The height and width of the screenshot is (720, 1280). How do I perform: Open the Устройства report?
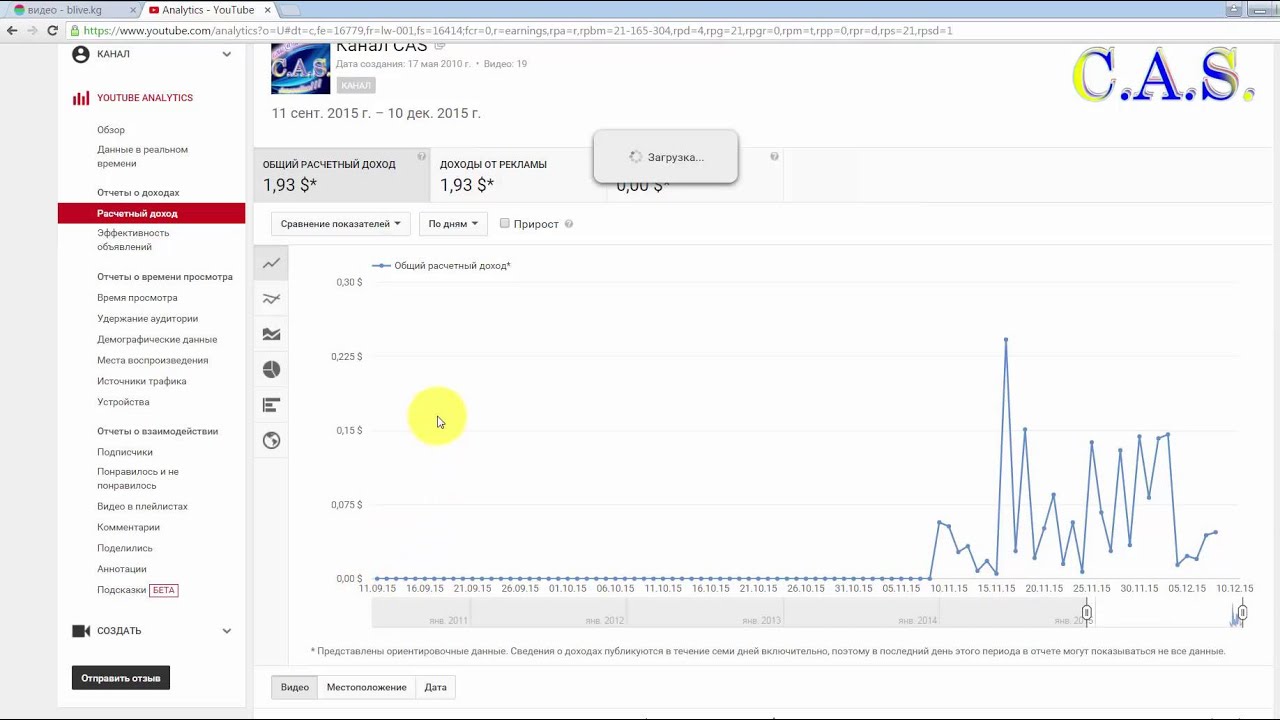[123, 402]
